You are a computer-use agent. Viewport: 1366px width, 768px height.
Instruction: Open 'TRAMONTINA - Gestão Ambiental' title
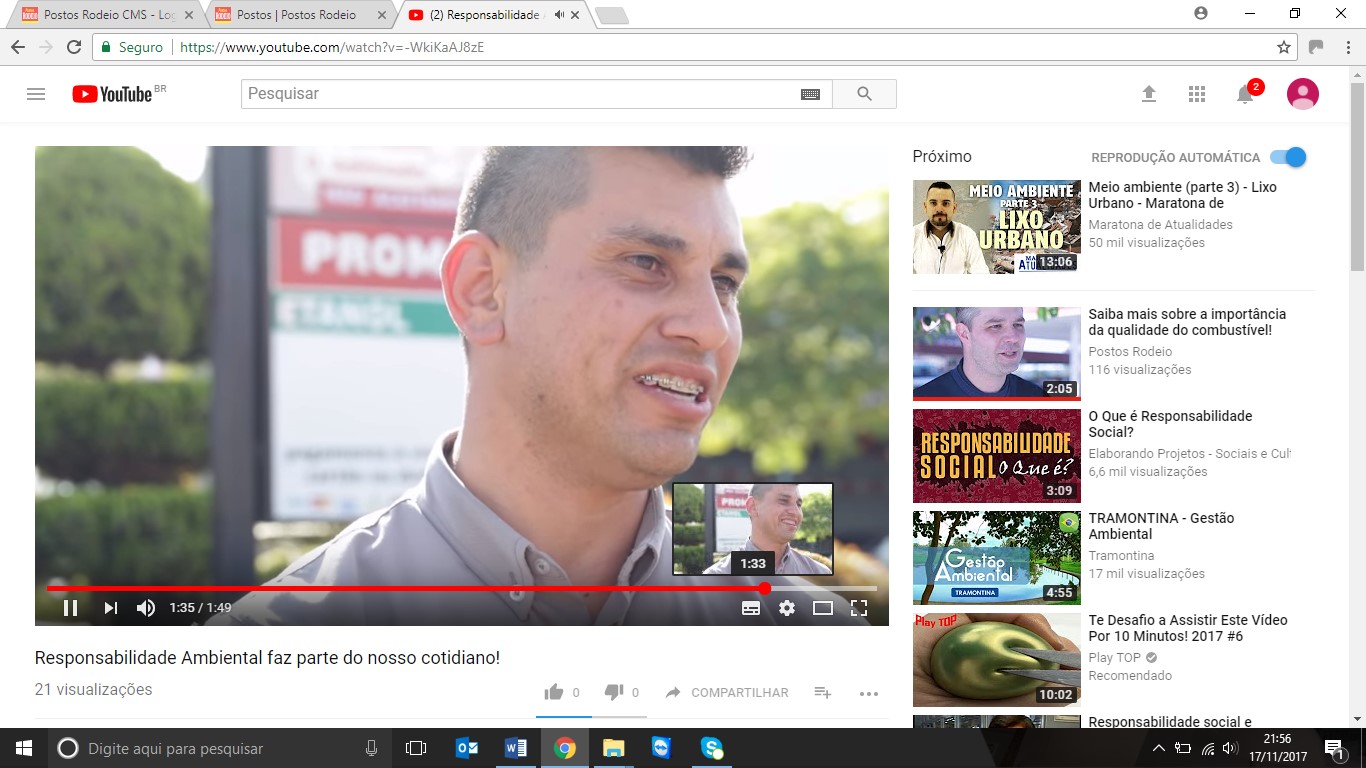tap(1161, 526)
